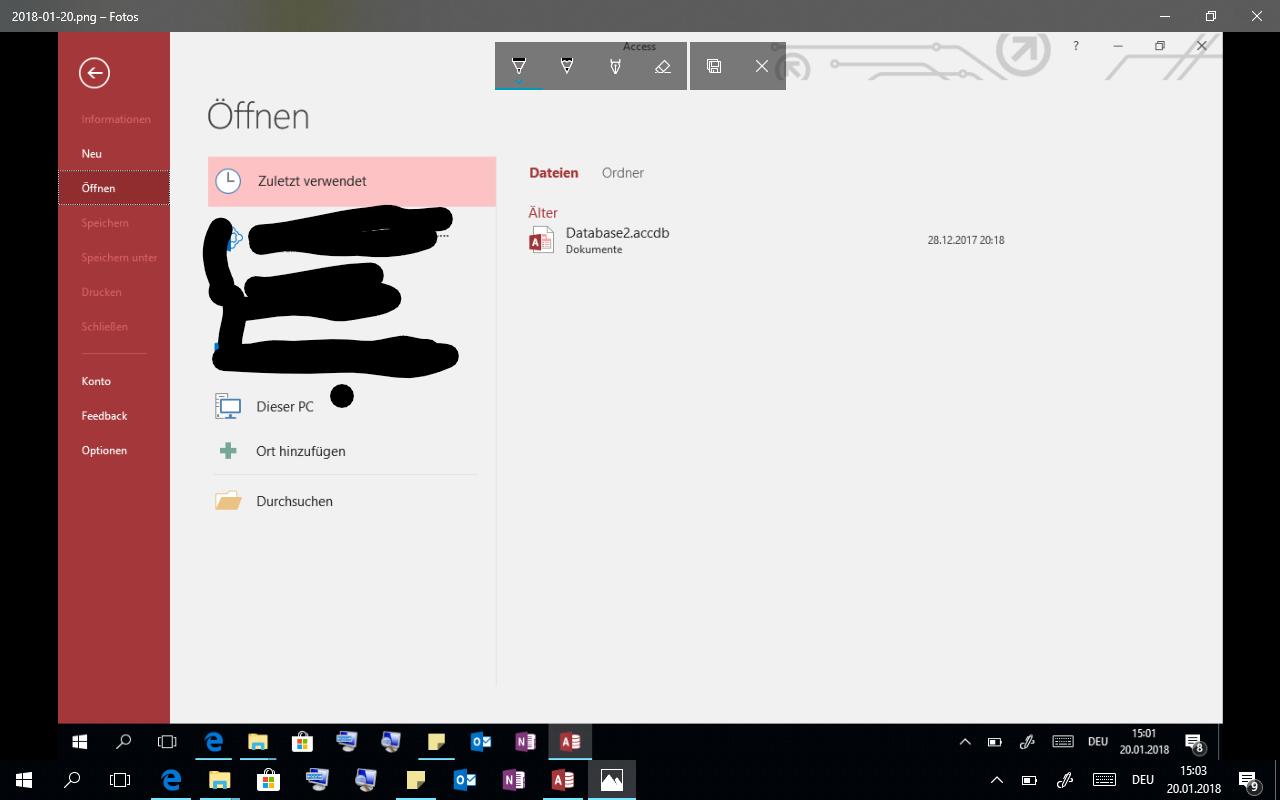Select the calligraphy pen drawing tool

click(615, 66)
